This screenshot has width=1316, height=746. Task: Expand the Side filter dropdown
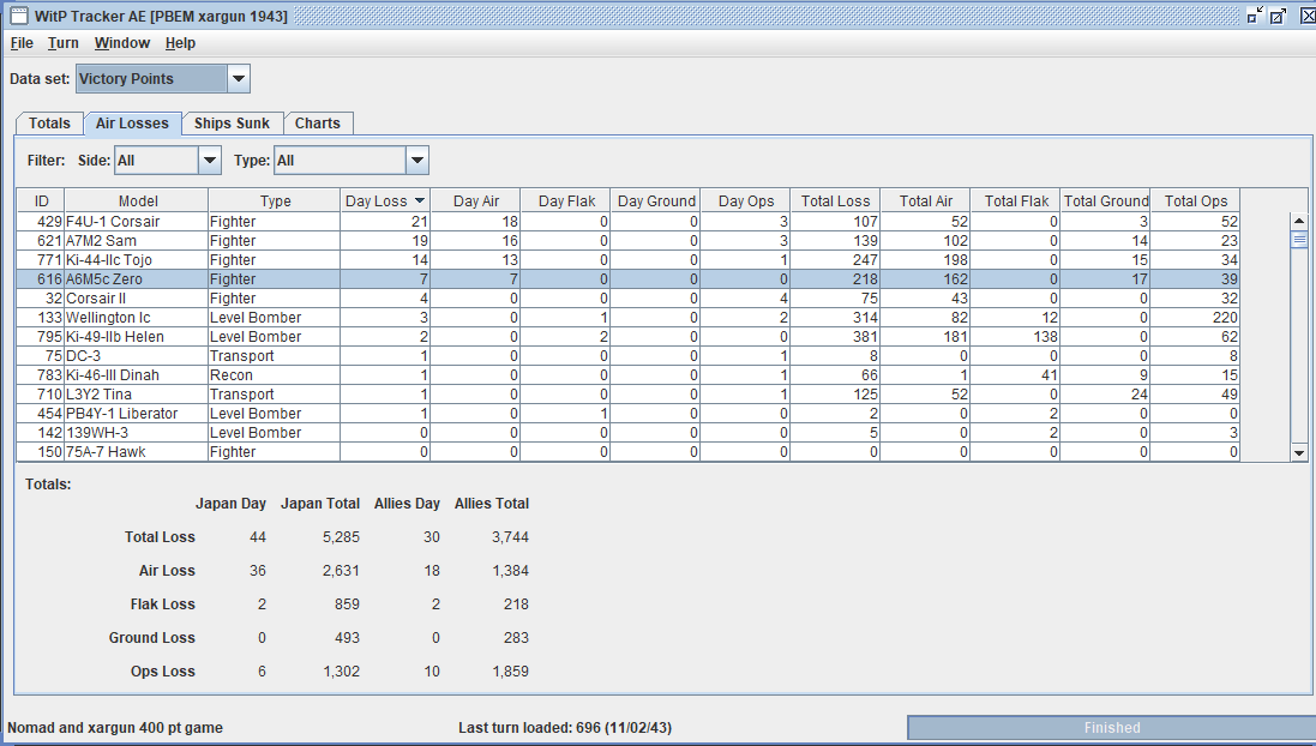[209, 160]
